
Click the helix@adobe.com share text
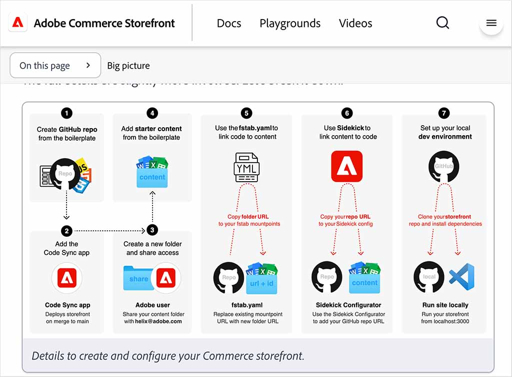(x=153, y=318)
